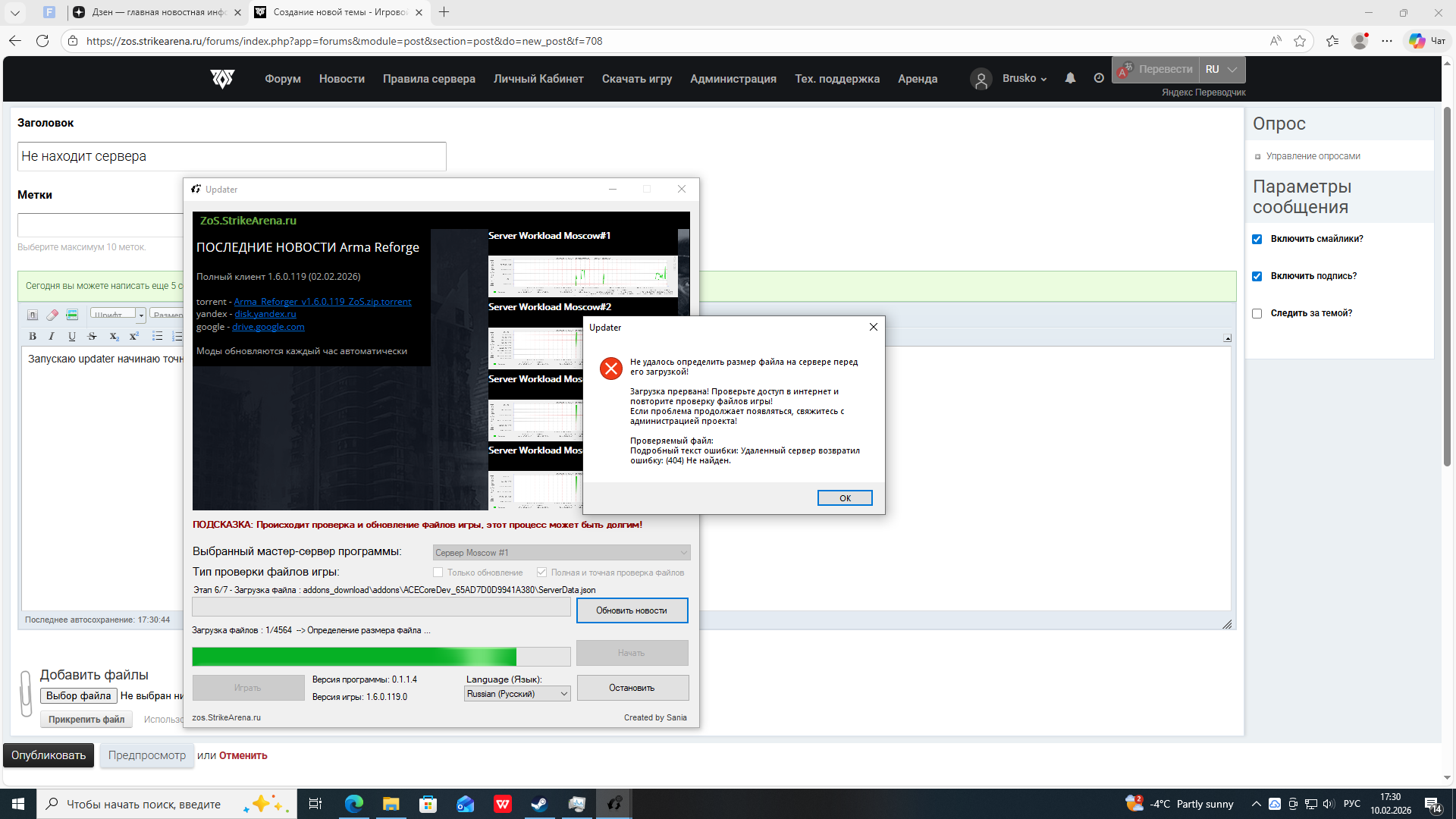Open the 'Правила сервера' menu item
The width and height of the screenshot is (1456, 819).
coord(428,79)
